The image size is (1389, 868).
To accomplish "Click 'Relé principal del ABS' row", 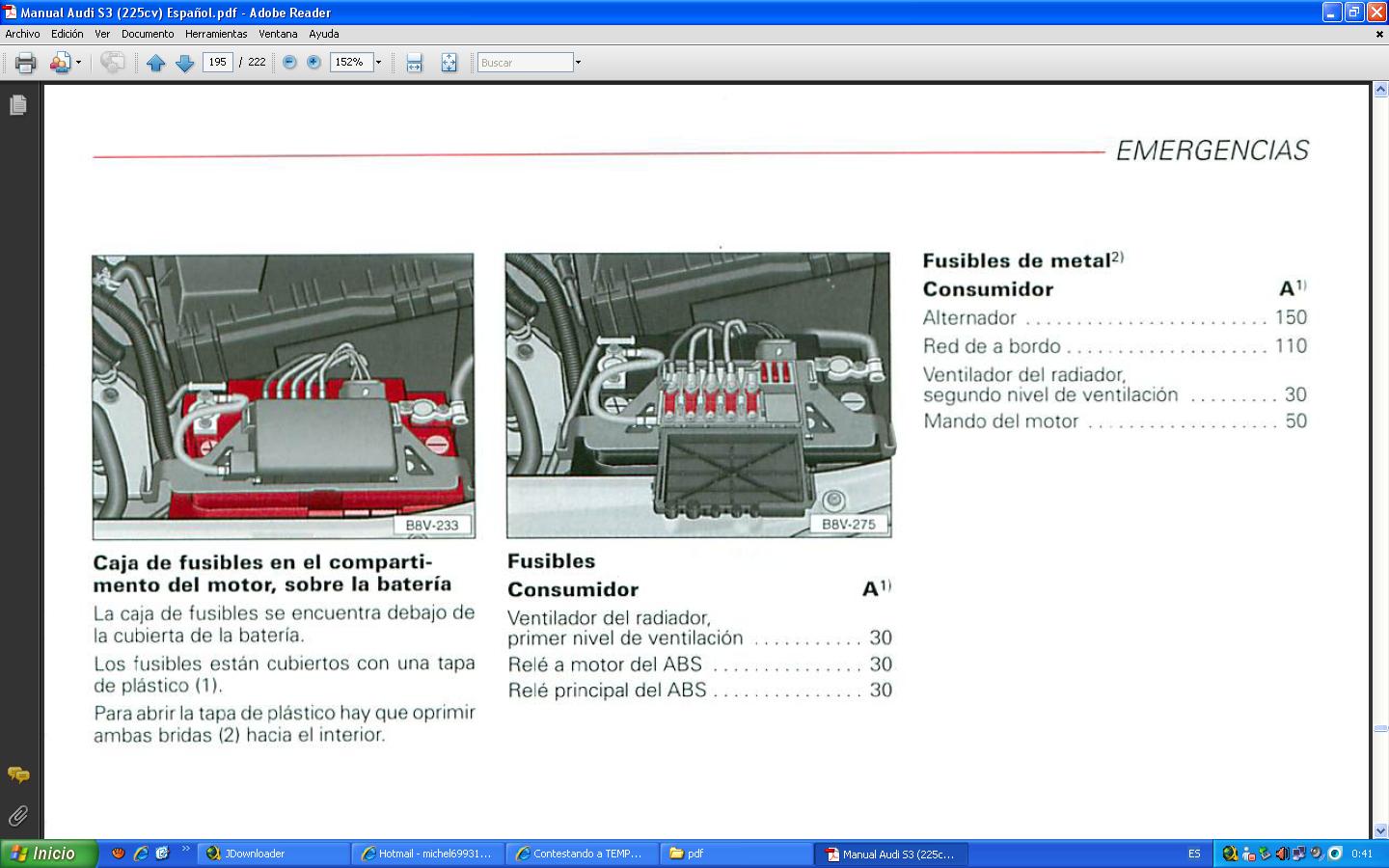I will coord(699,691).
